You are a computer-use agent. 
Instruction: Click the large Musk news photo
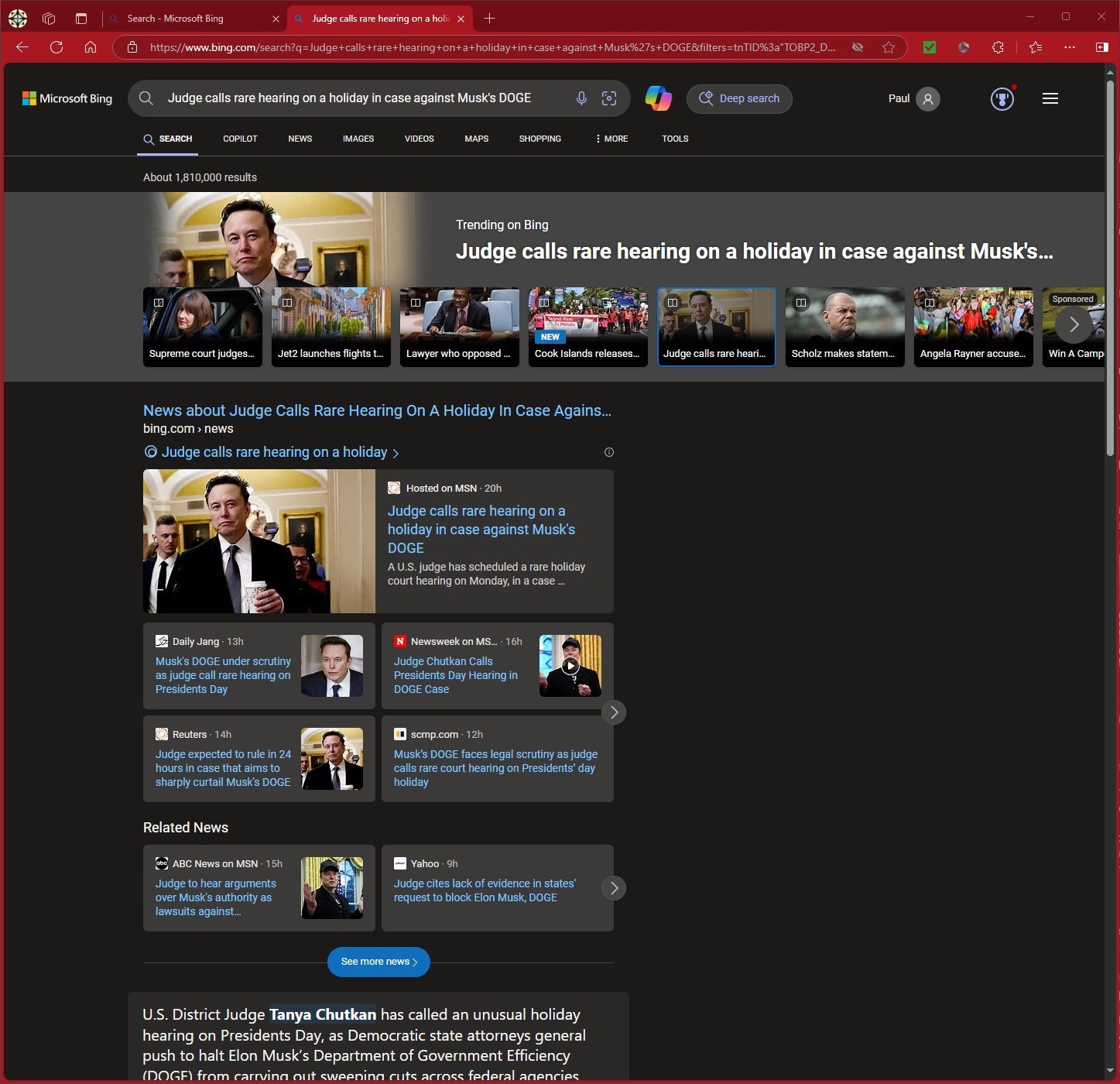(259, 541)
